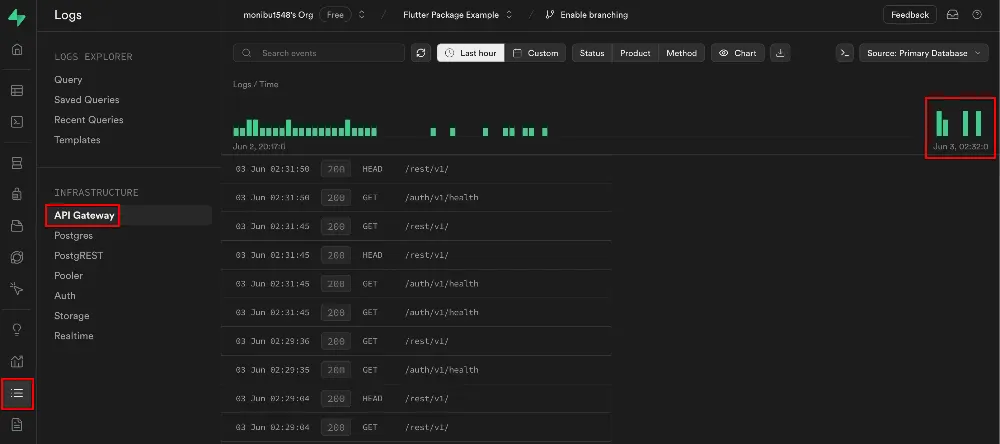Open the 02:31:50 HEAD /rest/v1/ log row

click(416, 169)
